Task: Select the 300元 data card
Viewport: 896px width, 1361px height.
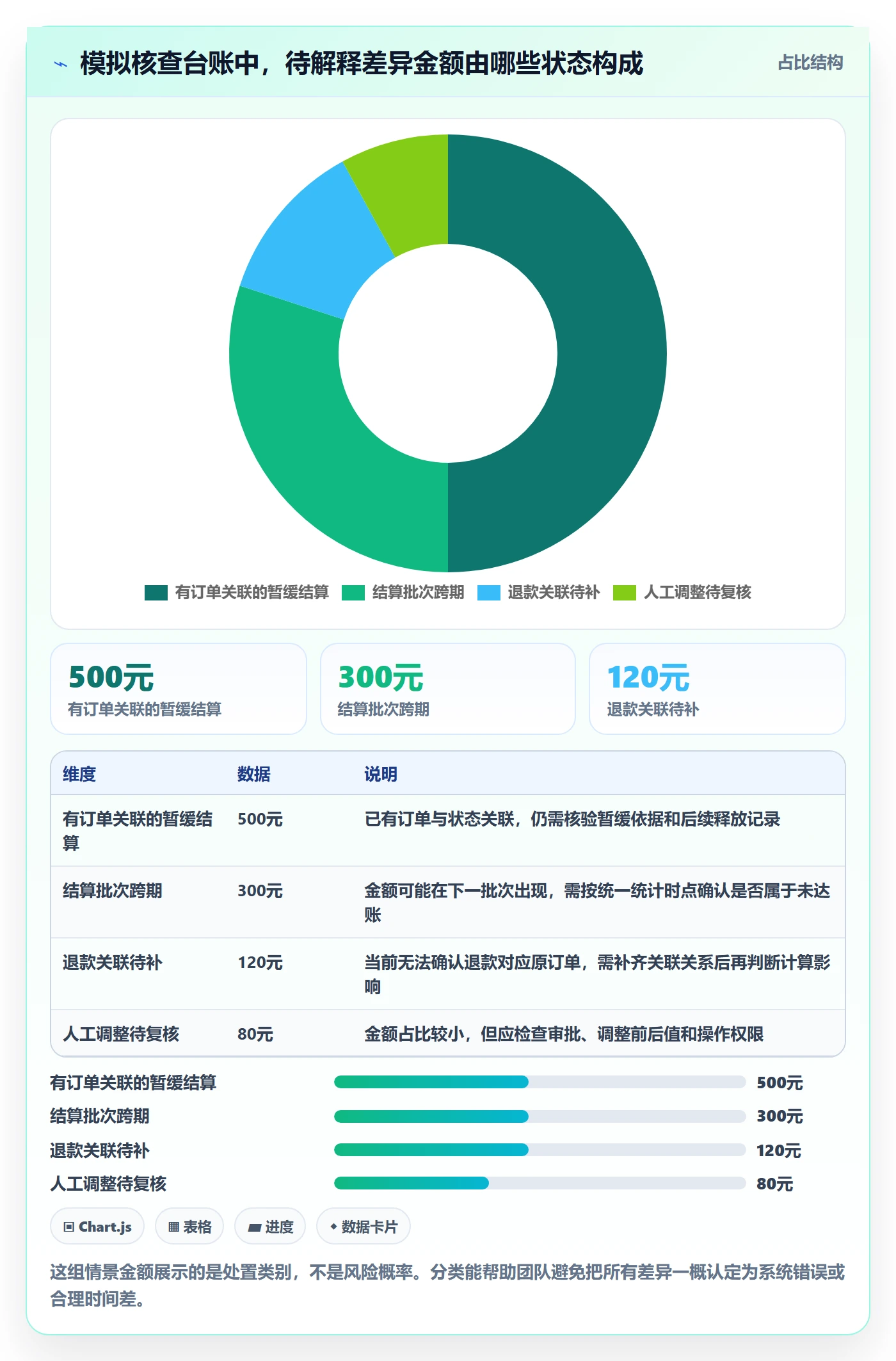Action: (x=448, y=689)
